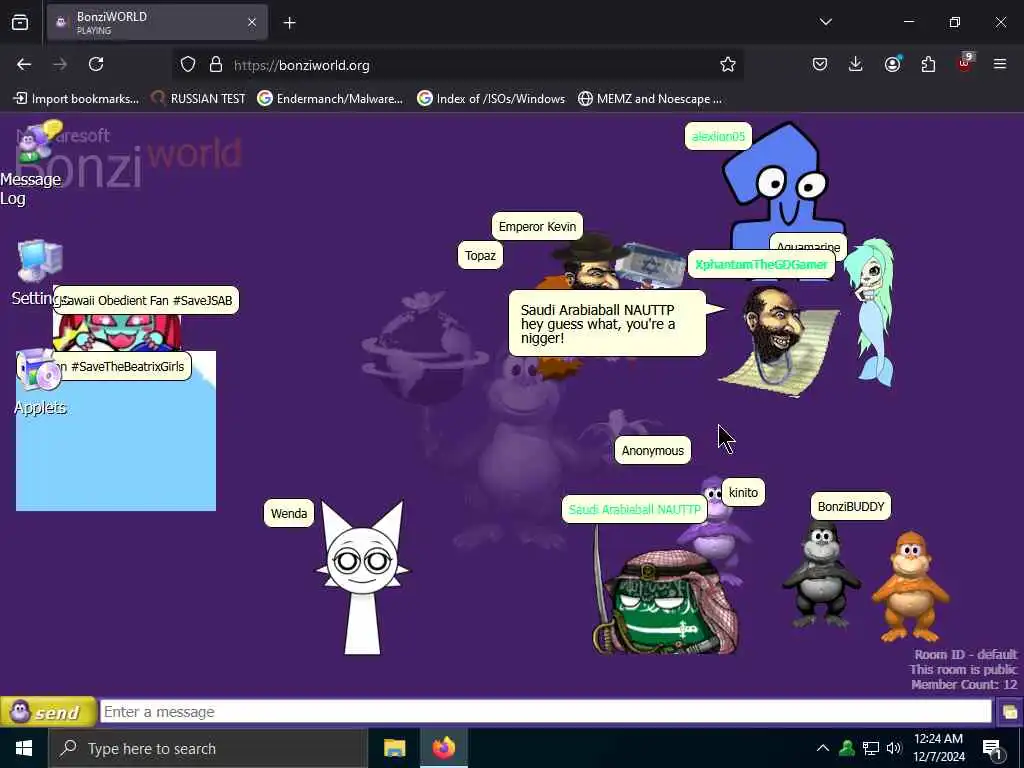Open Import bookmarks toolbar item
Image resolution: width=1024 pixels, height=768 pixels.
click(76, 99)
